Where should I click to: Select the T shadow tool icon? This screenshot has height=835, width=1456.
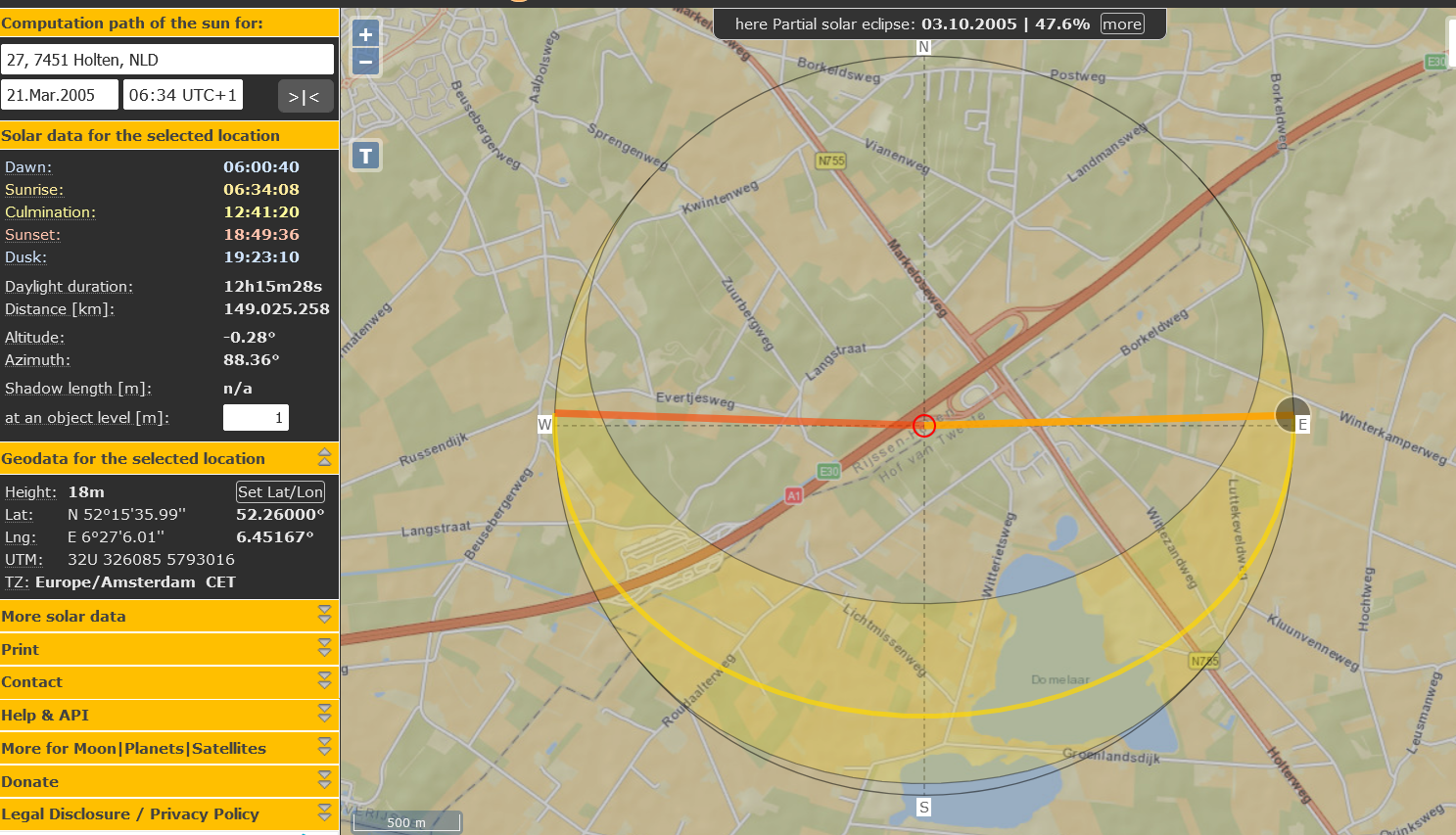364,155
